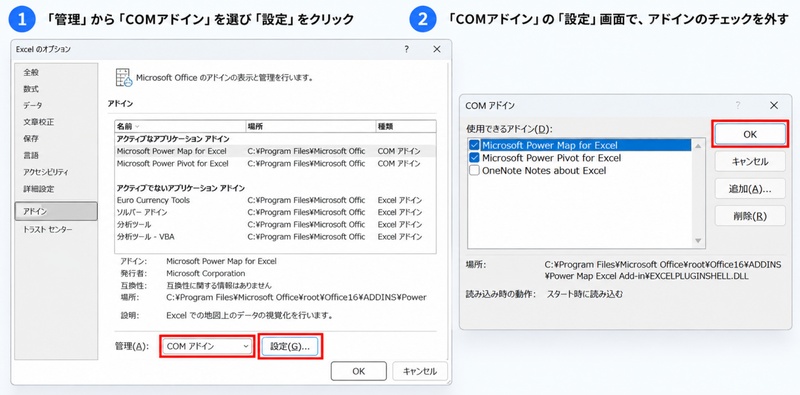The width and height of the screenshot is (800, 395).
Task: Click キャンセル in COM アドイン dialog
Action: tap(750, 162)
